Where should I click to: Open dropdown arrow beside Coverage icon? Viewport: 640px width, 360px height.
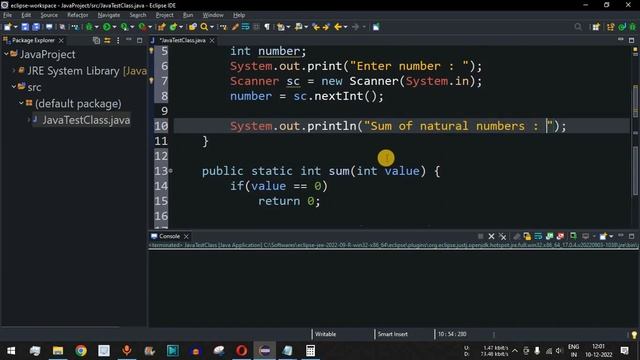[x=132, y=27]
